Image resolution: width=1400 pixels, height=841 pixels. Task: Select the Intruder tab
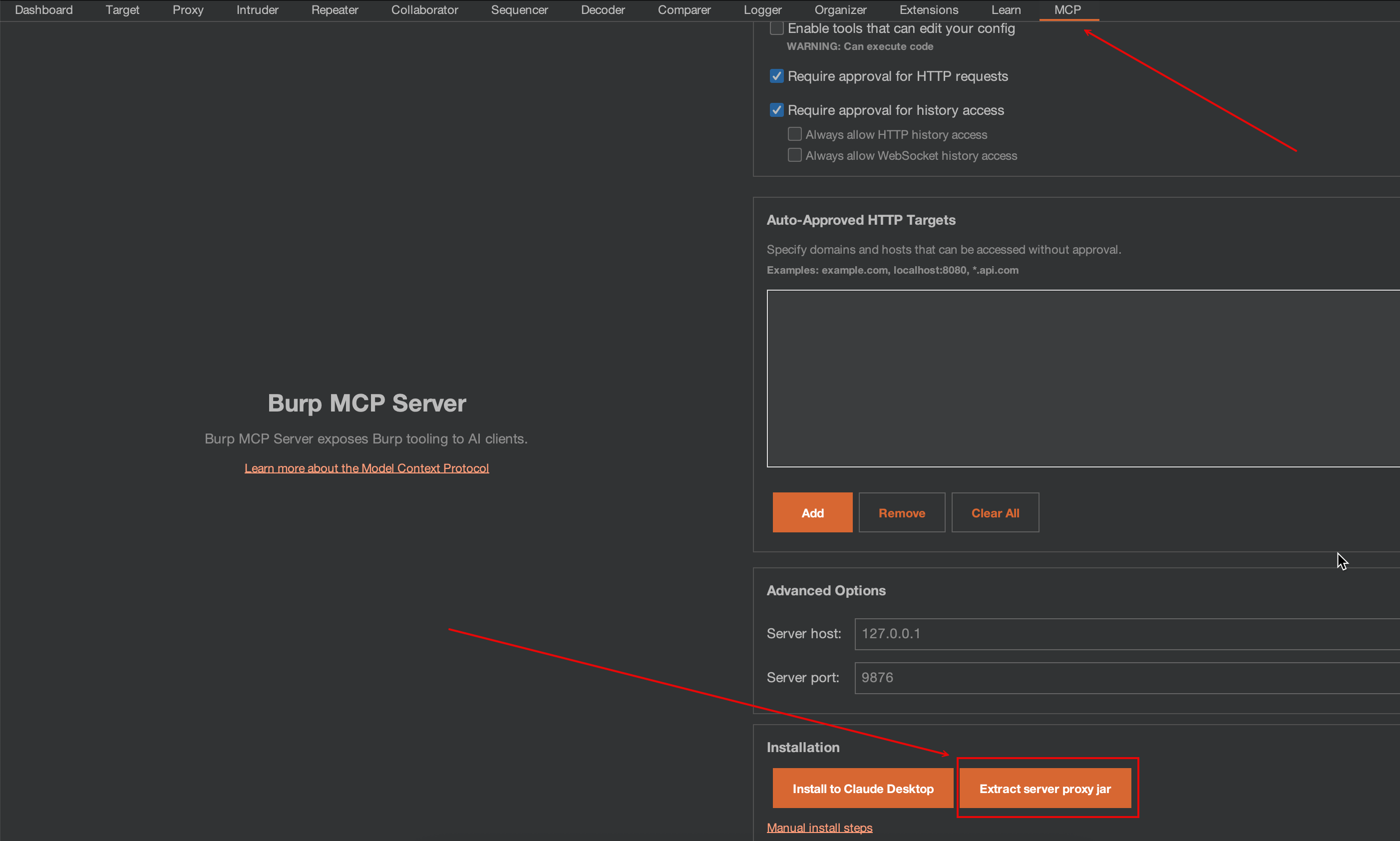click(x=257, y=10)
